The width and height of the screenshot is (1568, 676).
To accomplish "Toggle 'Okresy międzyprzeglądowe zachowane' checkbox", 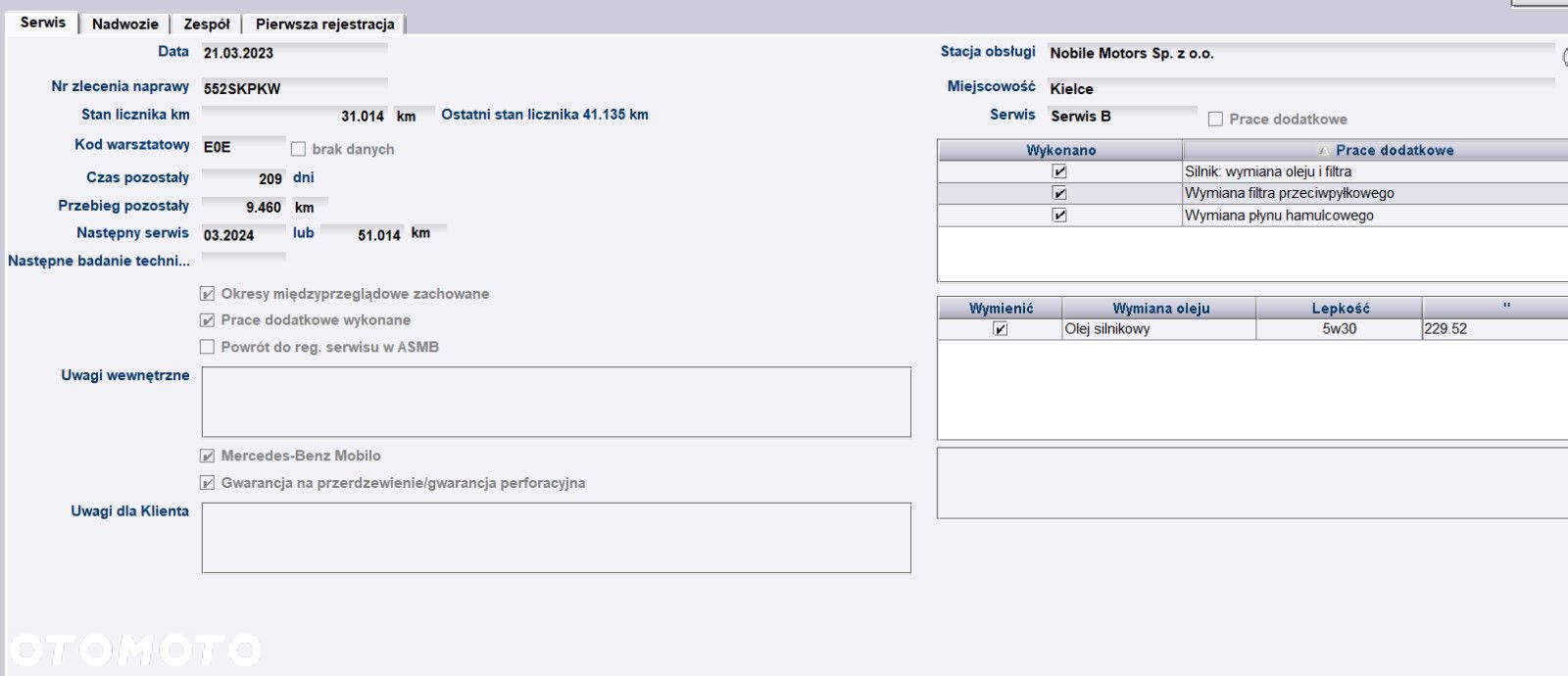I will (x=207, y=294).
